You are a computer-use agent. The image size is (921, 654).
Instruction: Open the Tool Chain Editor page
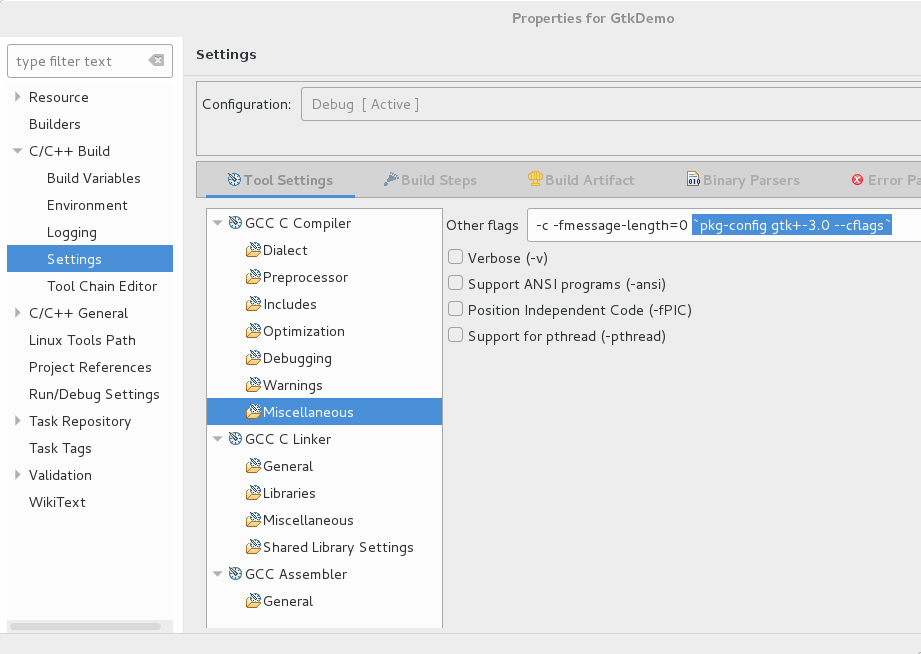tap(102, 286)
